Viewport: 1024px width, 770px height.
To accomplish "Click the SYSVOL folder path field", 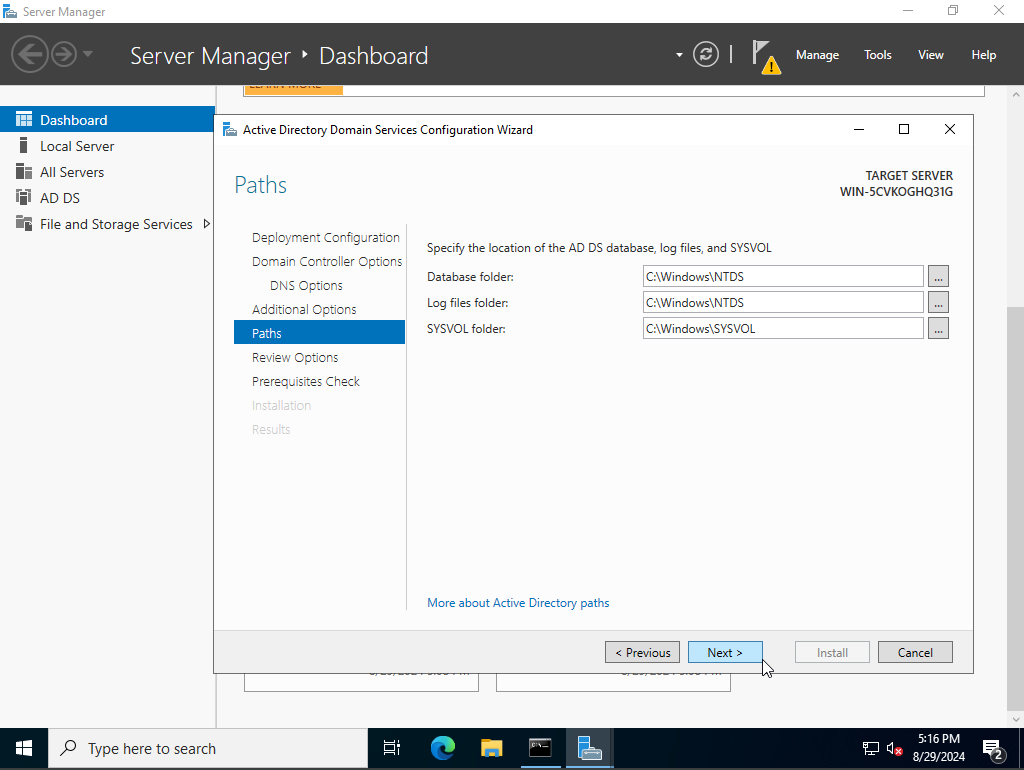I will coord(783,329).
